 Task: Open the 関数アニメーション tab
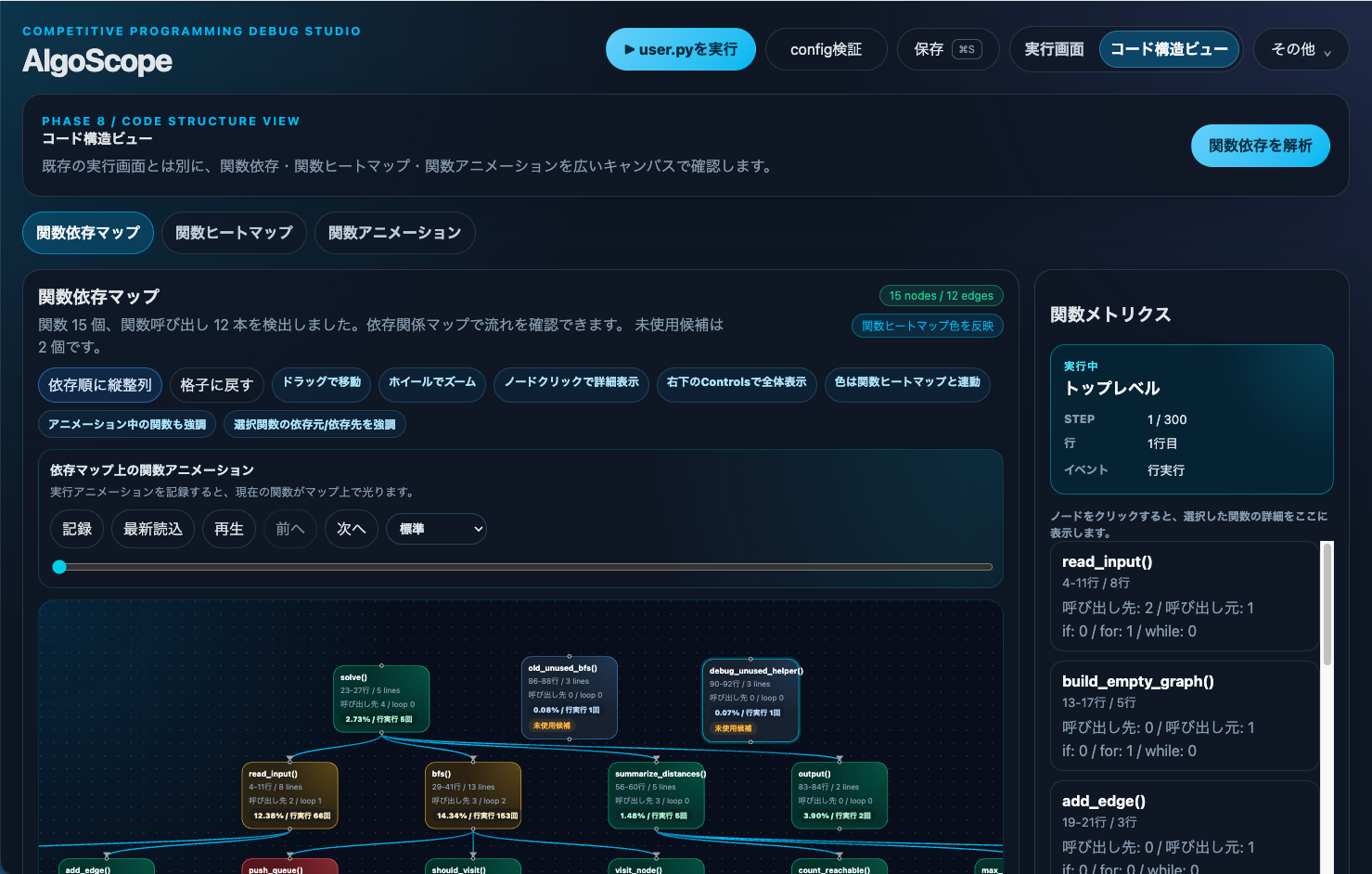click(x=394, y=233)
